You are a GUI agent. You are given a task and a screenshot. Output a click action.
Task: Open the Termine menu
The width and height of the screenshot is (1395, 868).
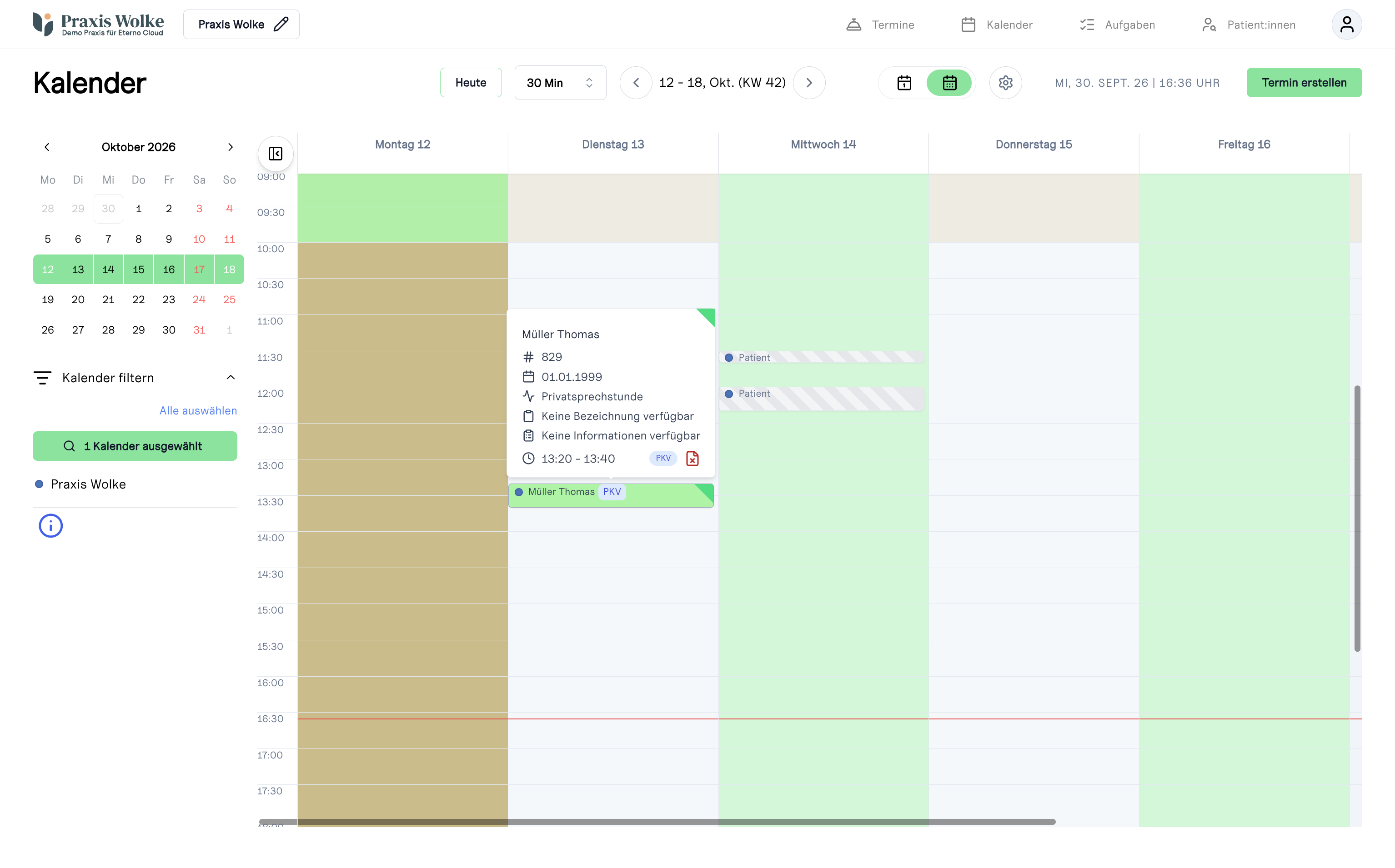coord(880,25)
